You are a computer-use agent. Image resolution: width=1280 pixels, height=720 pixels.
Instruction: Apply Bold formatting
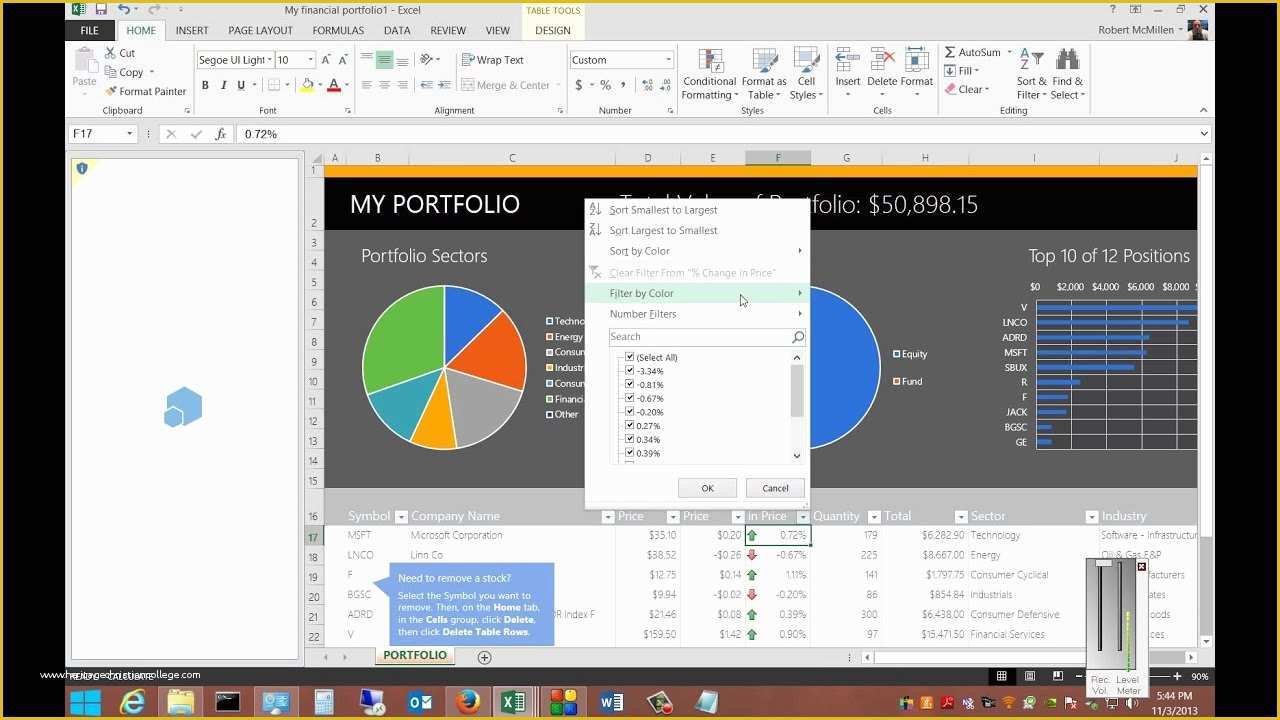click(x=205, y=86)
